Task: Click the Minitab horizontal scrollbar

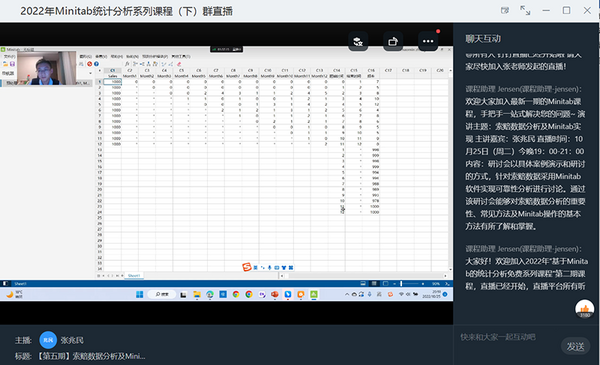Action: [364, 275]
